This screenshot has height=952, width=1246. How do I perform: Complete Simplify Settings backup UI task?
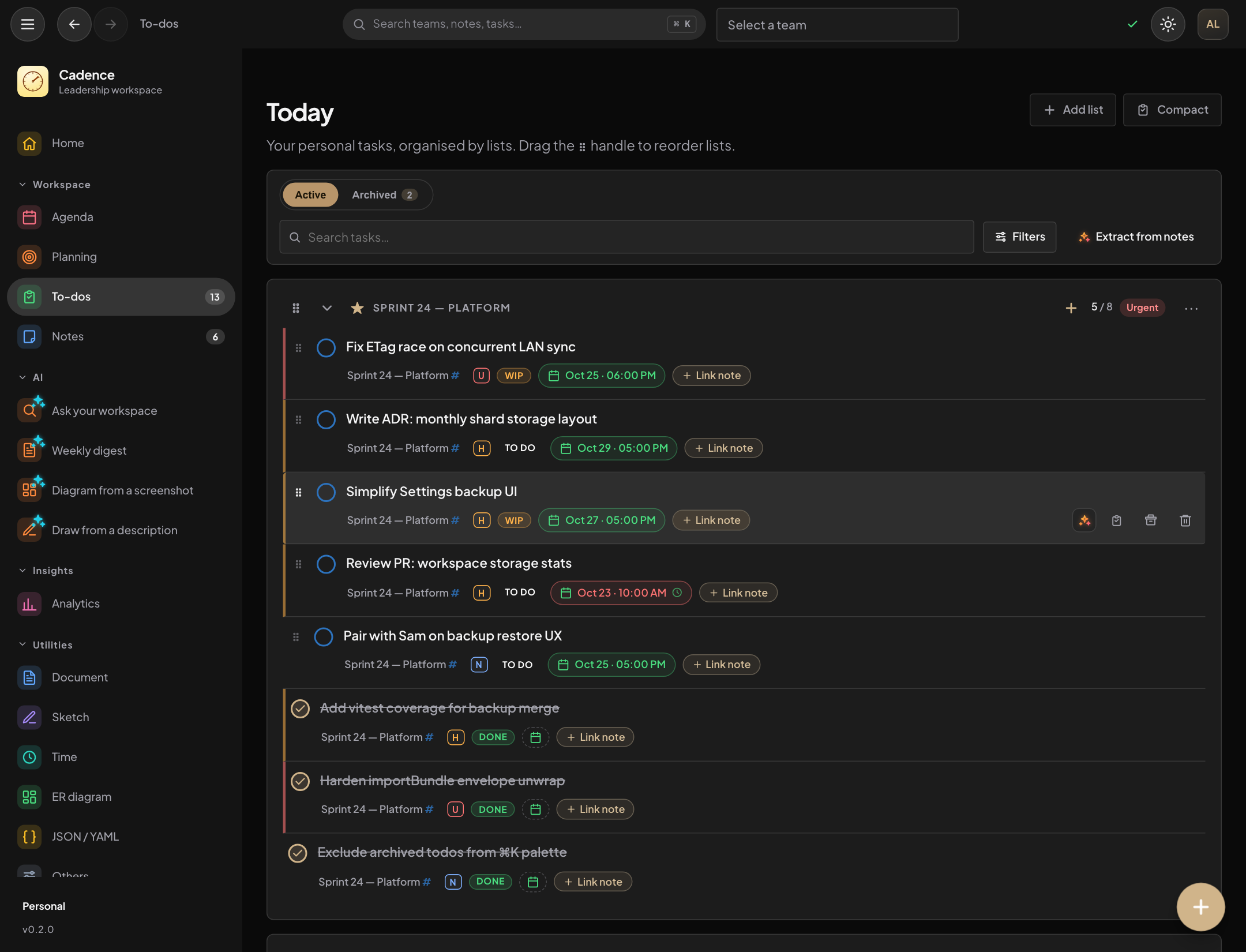pyautogui.click(x=326, y=493)
